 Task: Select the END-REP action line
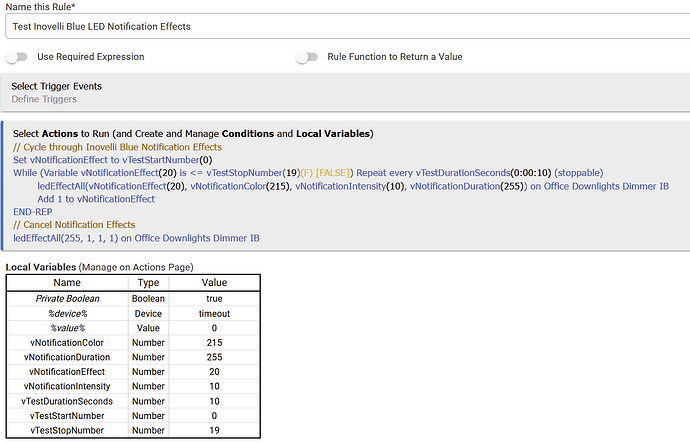tap(33, 212)
